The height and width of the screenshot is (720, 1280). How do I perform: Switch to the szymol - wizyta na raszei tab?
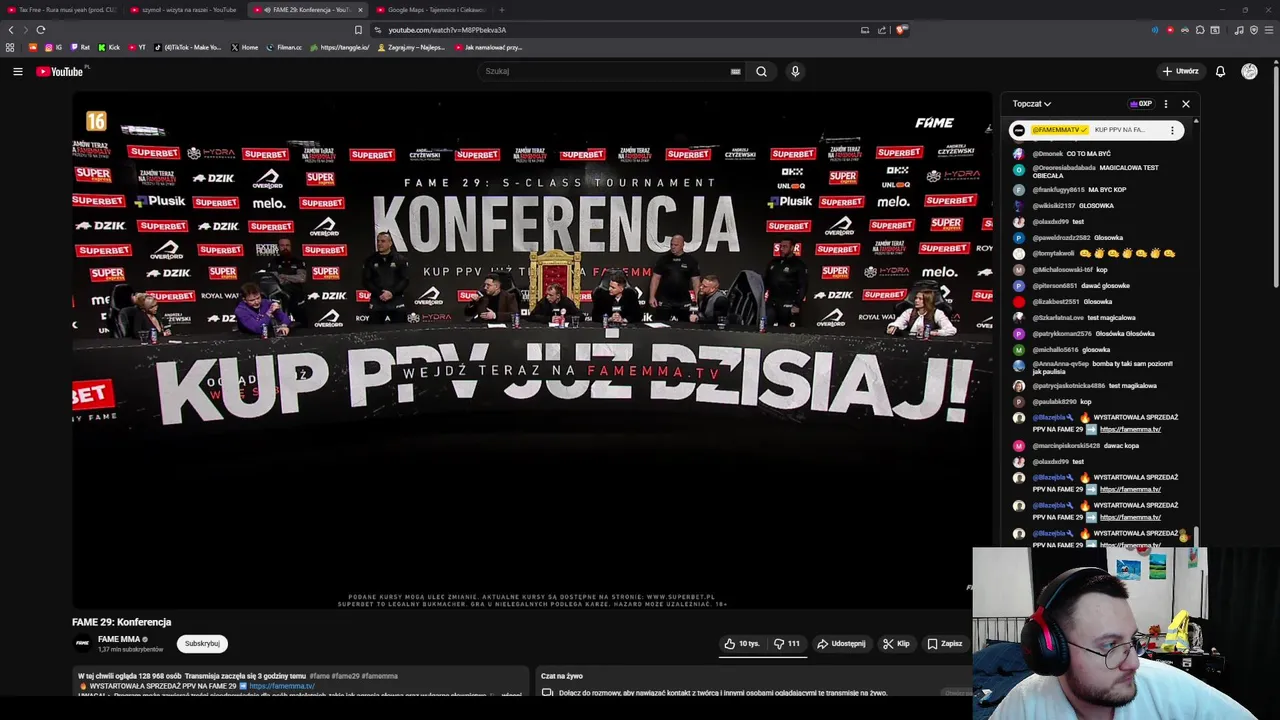click(185, 10)
